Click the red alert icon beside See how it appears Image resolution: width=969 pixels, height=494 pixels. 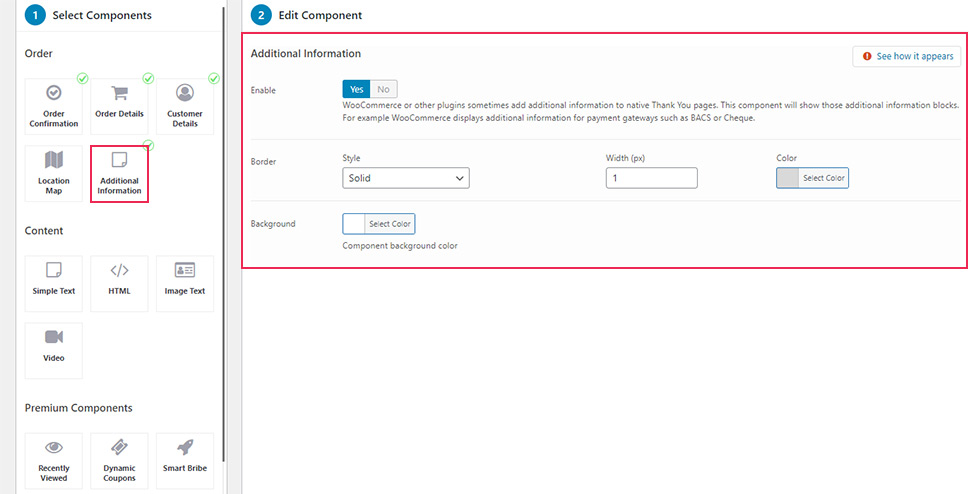(x=867, y=56)
